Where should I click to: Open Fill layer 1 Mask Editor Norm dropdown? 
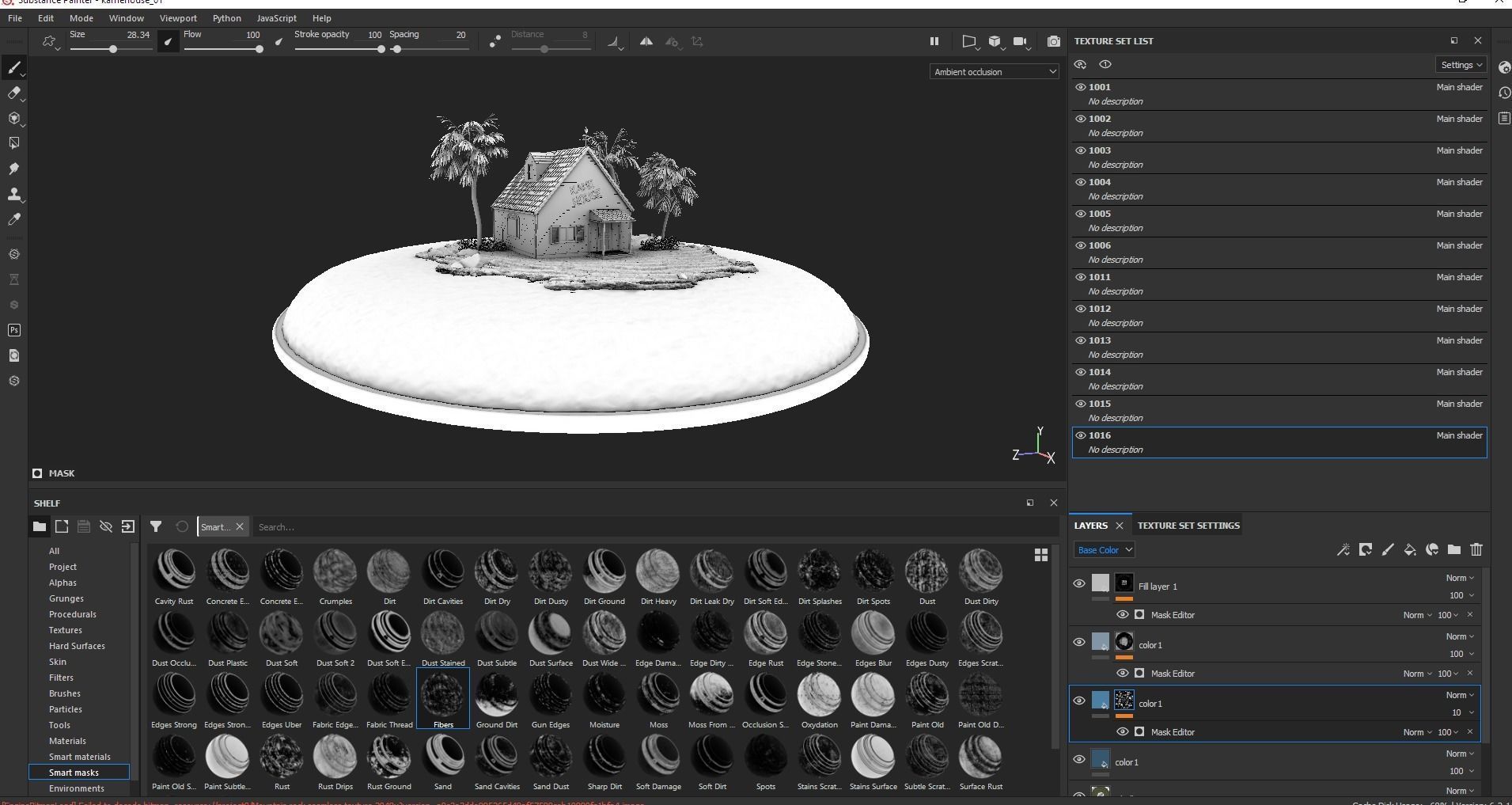click(1417, 615)
